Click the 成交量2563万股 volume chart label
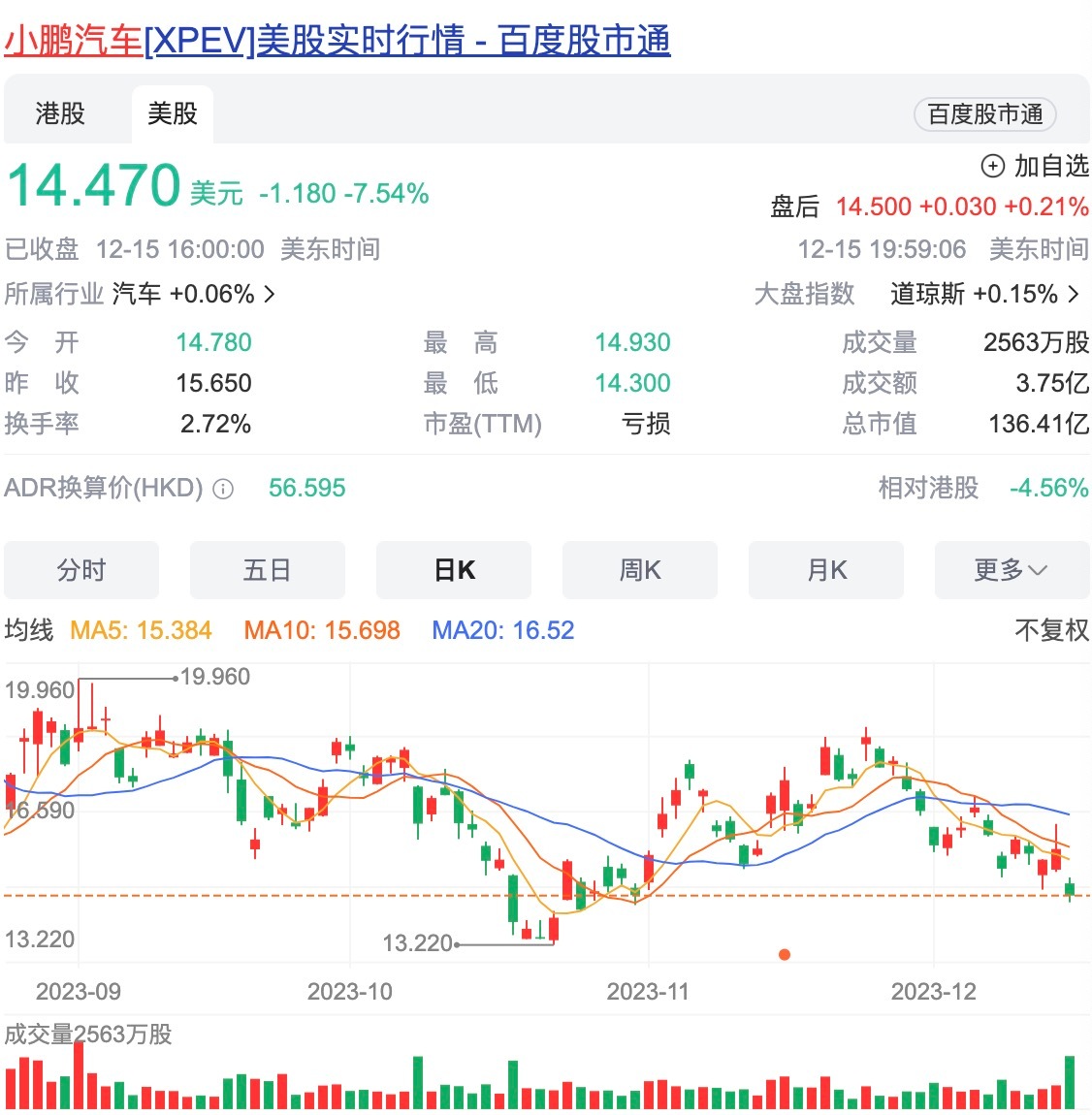The height and width of the screenshot is (1115, 1092). click(x=88, y=1034)
